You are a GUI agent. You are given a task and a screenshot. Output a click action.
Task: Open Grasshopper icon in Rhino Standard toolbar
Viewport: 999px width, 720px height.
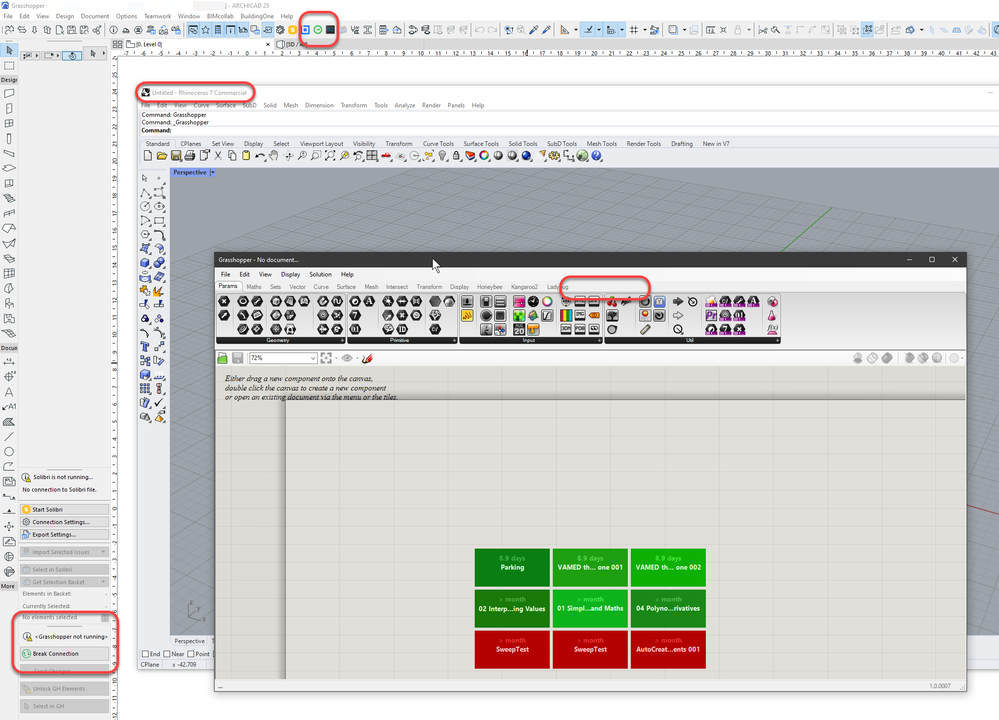click(582, 156)
